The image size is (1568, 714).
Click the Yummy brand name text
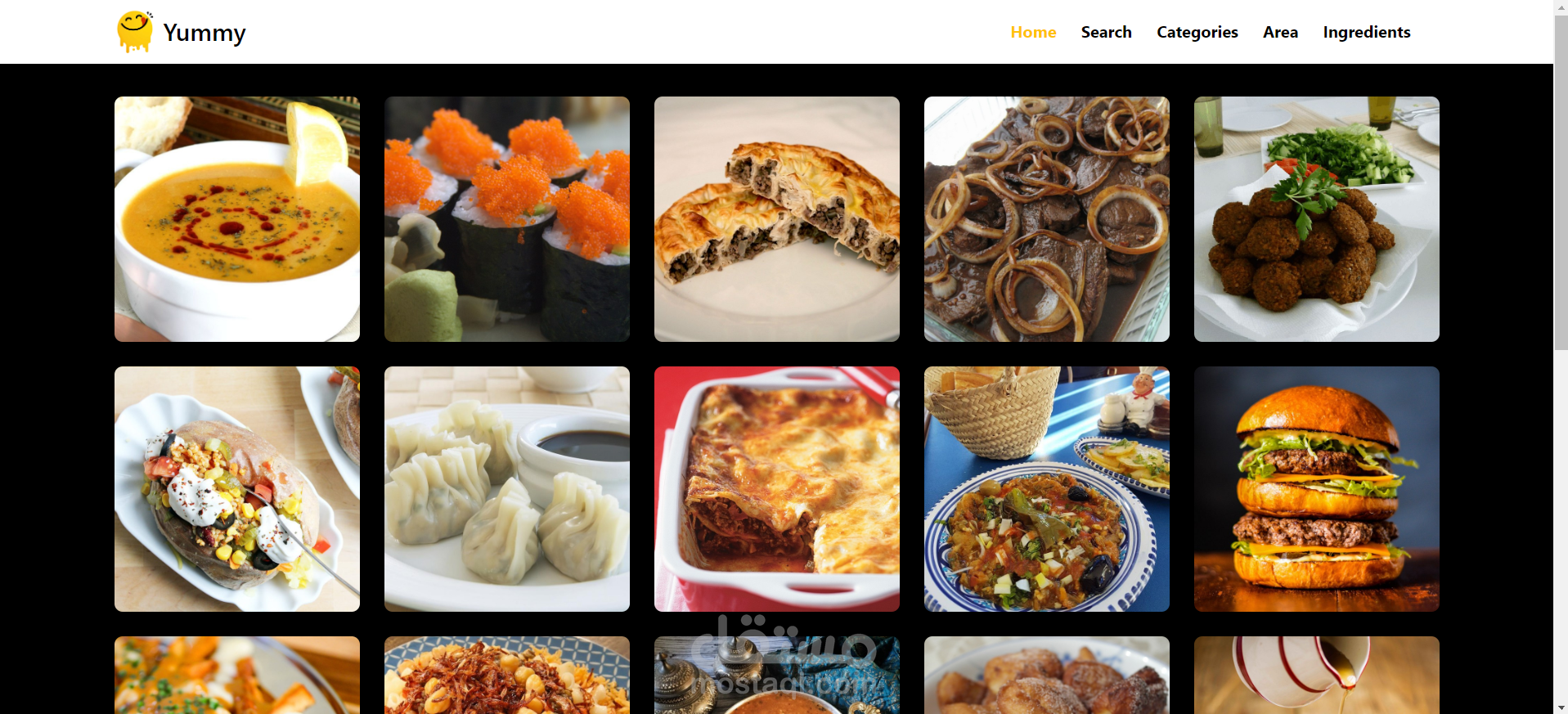pyautogui.click(x=204, y=33)
